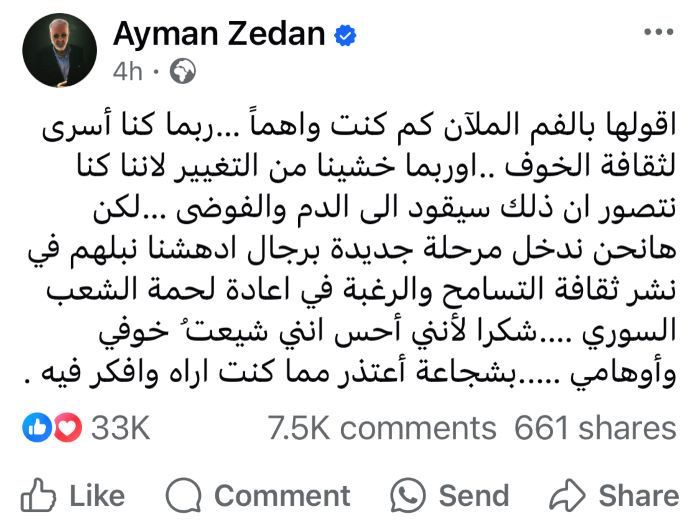The width and height of the screenshot is (700, 524).
Task: View the 661 shares list
Action: 595,428
